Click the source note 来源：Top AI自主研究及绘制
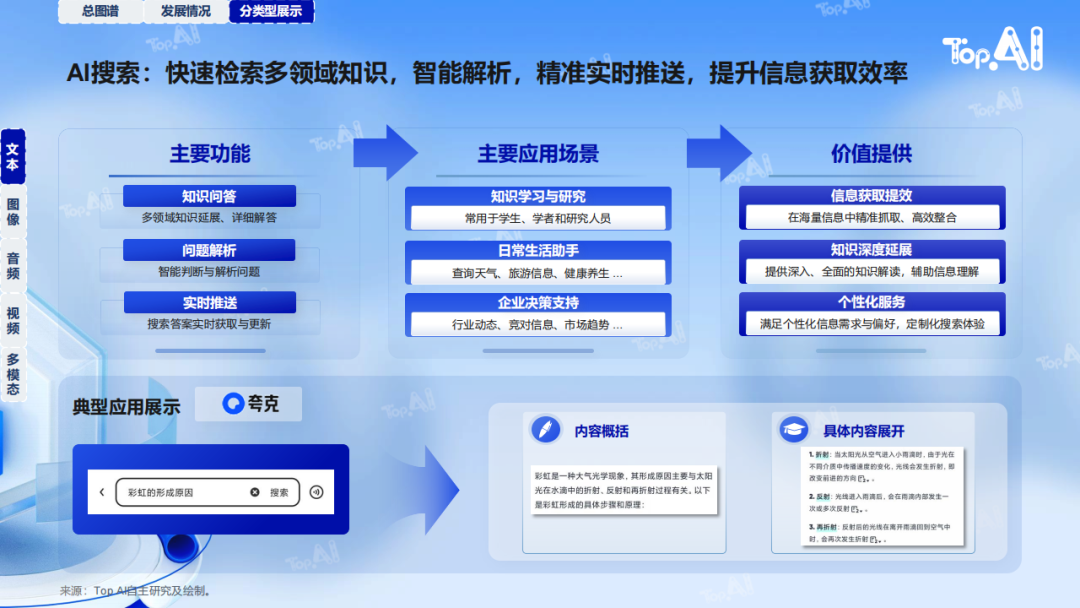 tap(135, 591)
